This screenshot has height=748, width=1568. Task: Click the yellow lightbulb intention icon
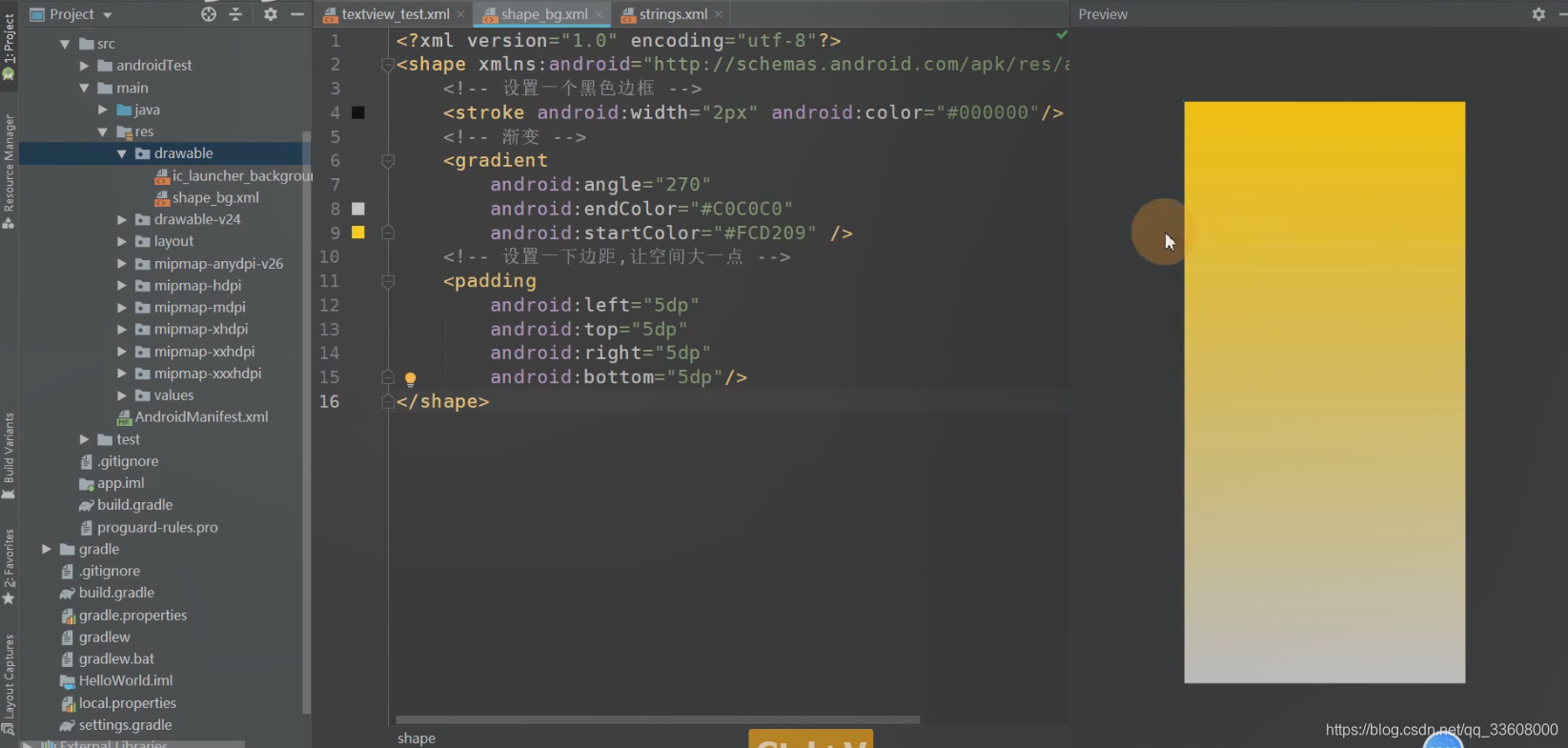(x=411, y=379)
